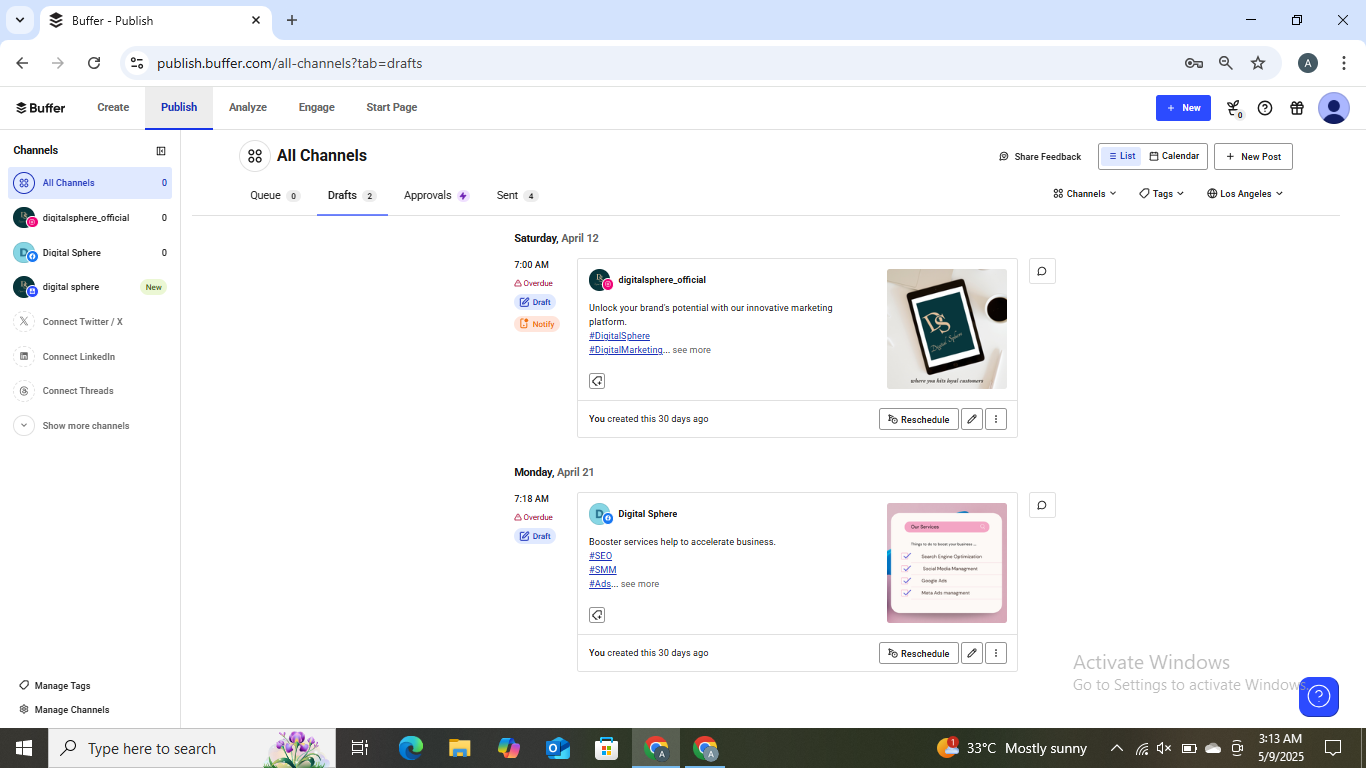Select digital sphere channel marked New
The width and height of the screenshot is (1366, 768).
90,287
